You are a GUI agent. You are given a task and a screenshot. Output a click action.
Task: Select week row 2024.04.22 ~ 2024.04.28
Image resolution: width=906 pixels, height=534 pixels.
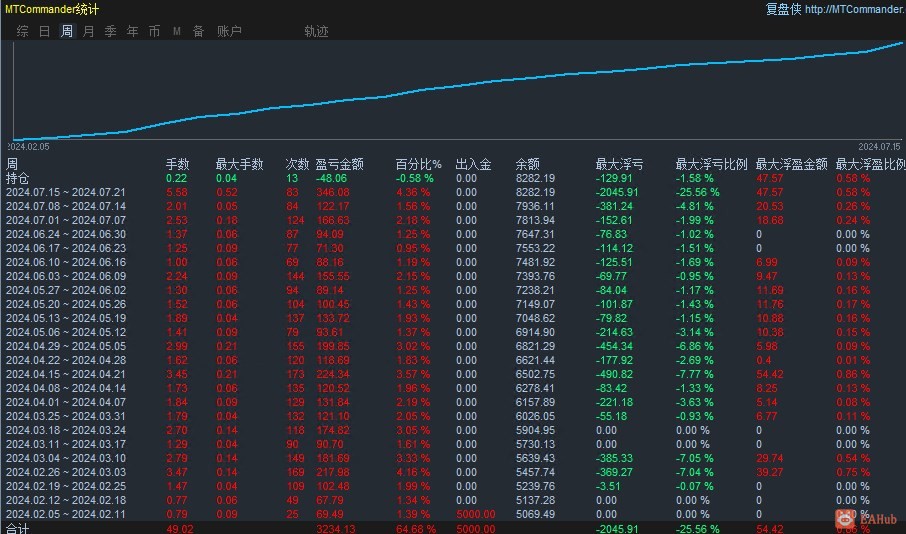point(453,360)
